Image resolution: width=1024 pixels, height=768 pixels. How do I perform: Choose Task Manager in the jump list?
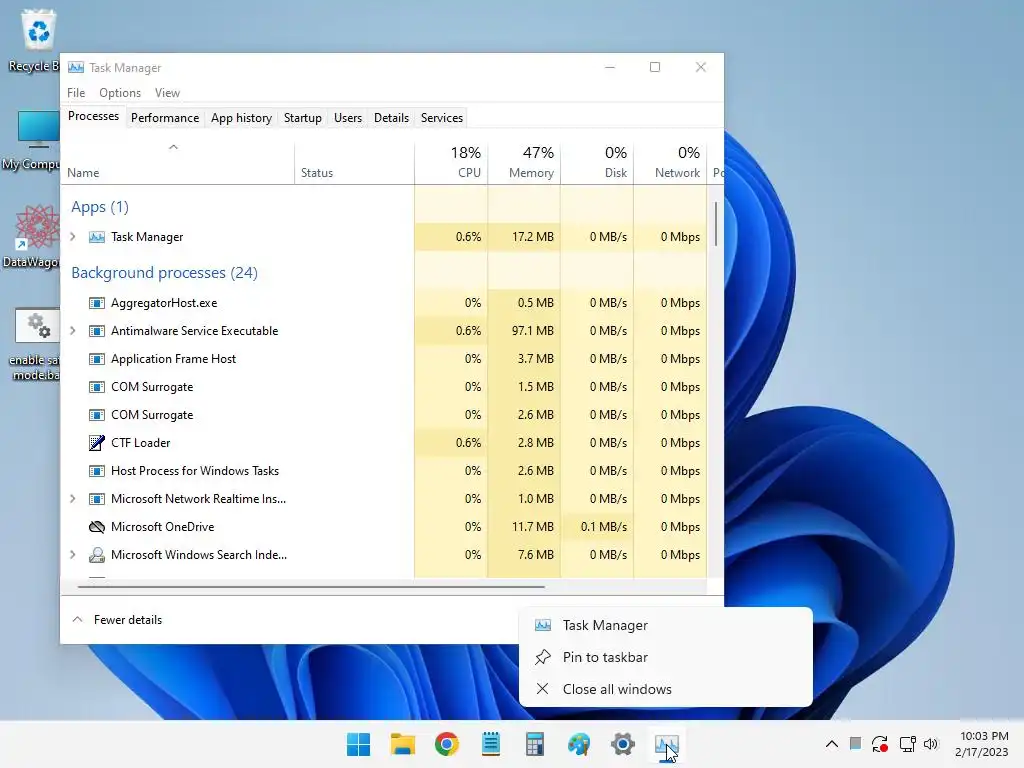coord(665,626)
